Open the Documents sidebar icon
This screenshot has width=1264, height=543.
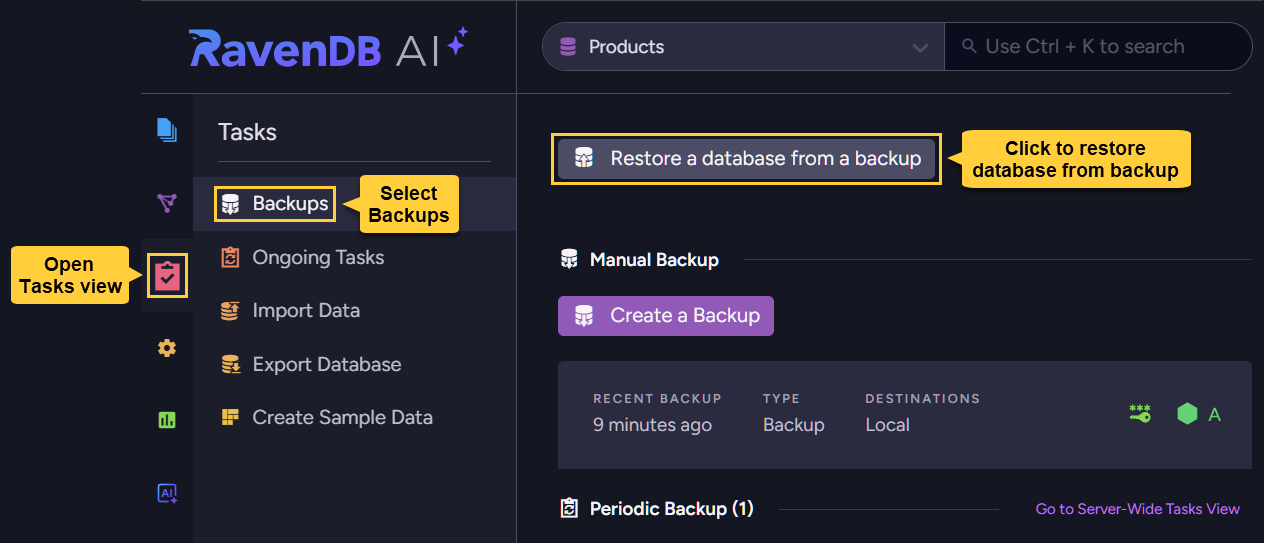tap(167, 130)
